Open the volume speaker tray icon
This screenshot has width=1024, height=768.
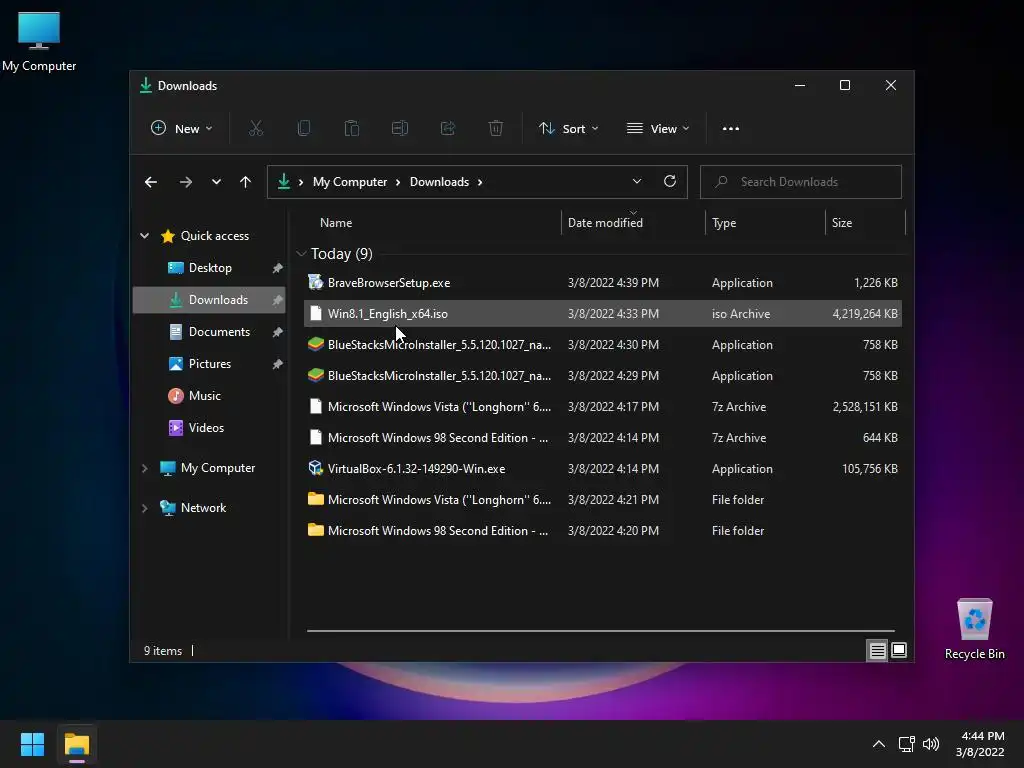coord(931,744)
